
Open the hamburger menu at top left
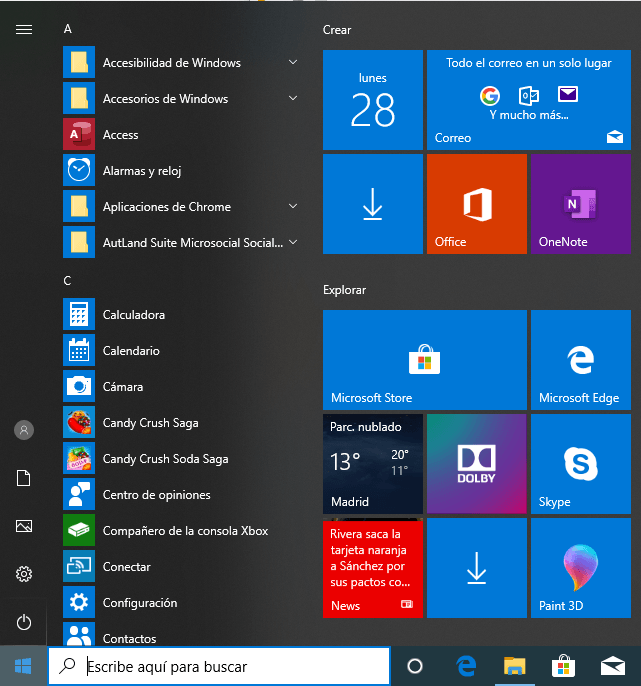(x=24, y=29)
